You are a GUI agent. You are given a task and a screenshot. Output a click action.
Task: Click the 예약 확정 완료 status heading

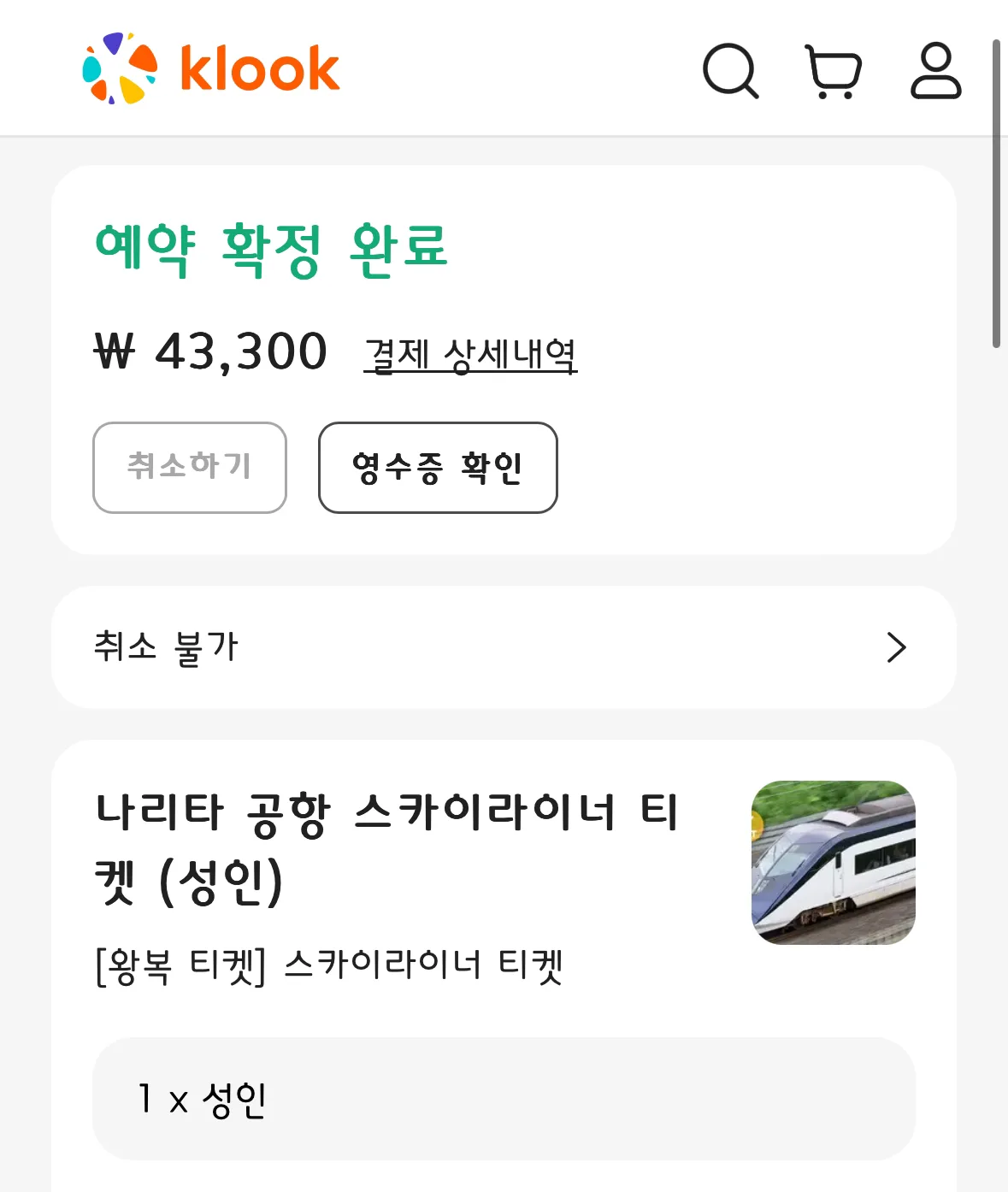pos(272,250)
